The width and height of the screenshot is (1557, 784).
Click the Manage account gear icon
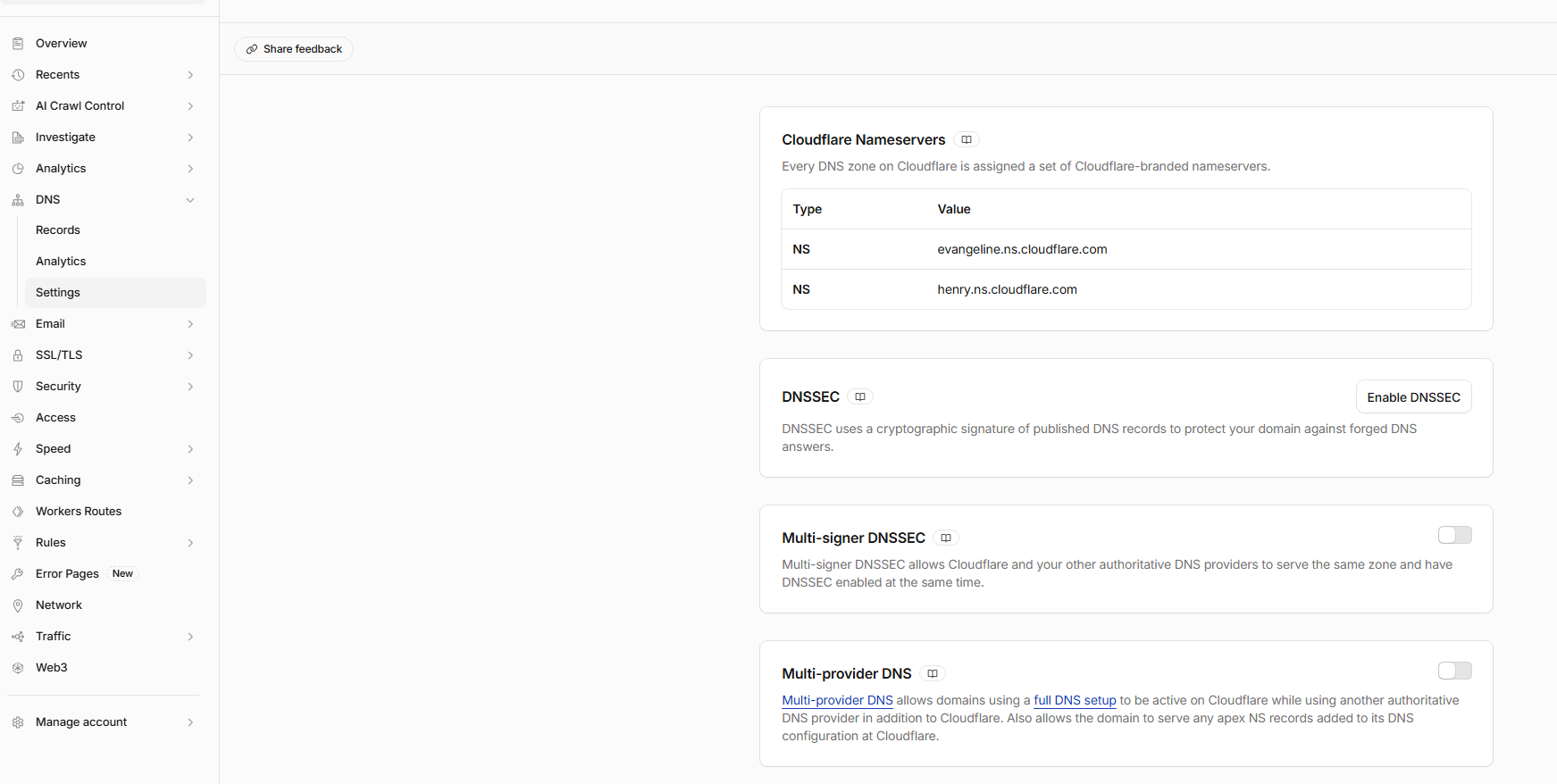click(18, 722)
